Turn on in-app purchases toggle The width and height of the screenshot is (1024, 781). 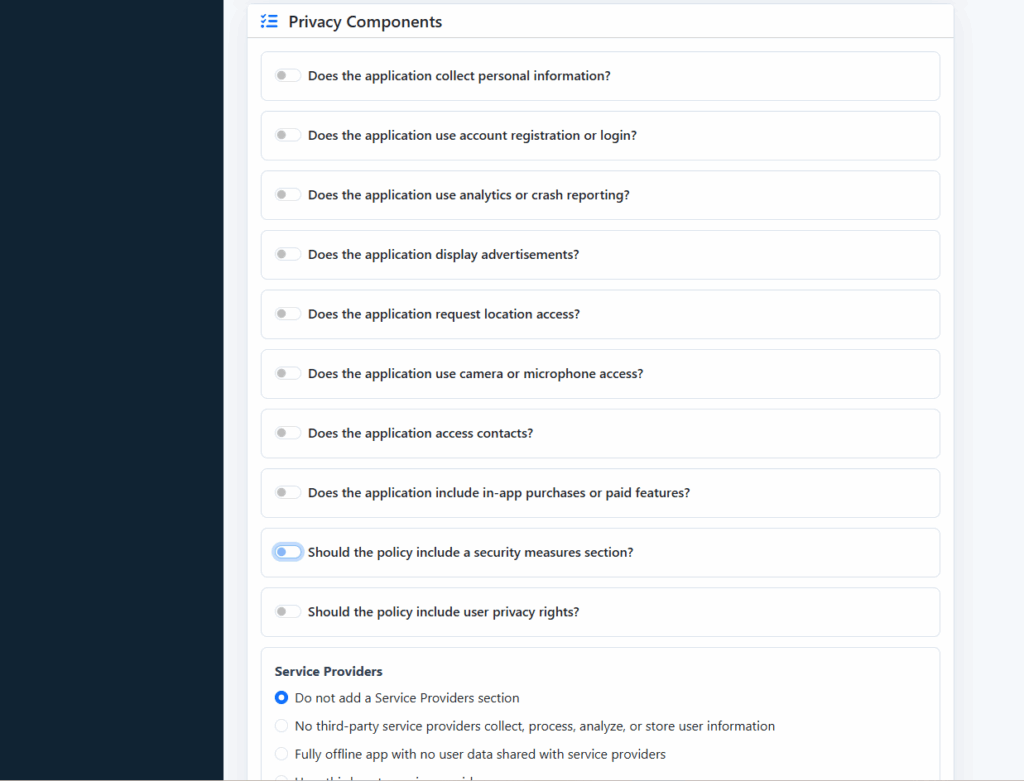point(287,492)
